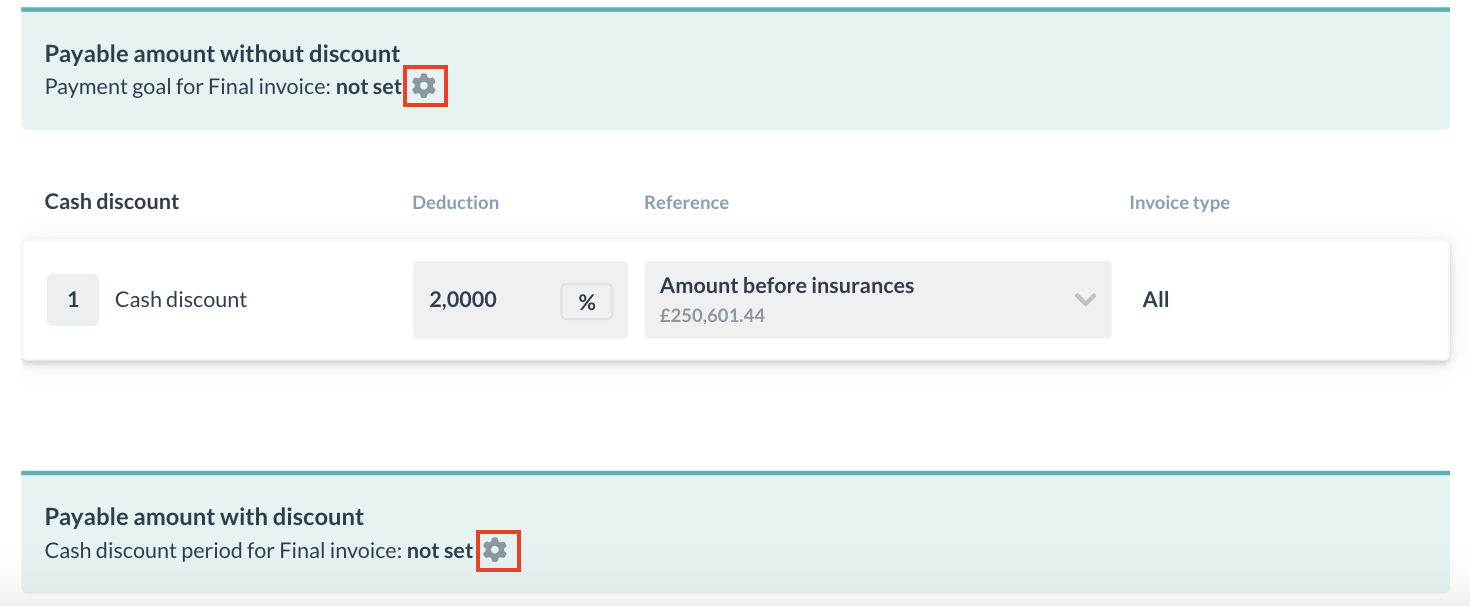Click Cash discount period for Final invoice label
This screenshot has width=1470, height=606.
pyautogui.click(x=224, y=551)
